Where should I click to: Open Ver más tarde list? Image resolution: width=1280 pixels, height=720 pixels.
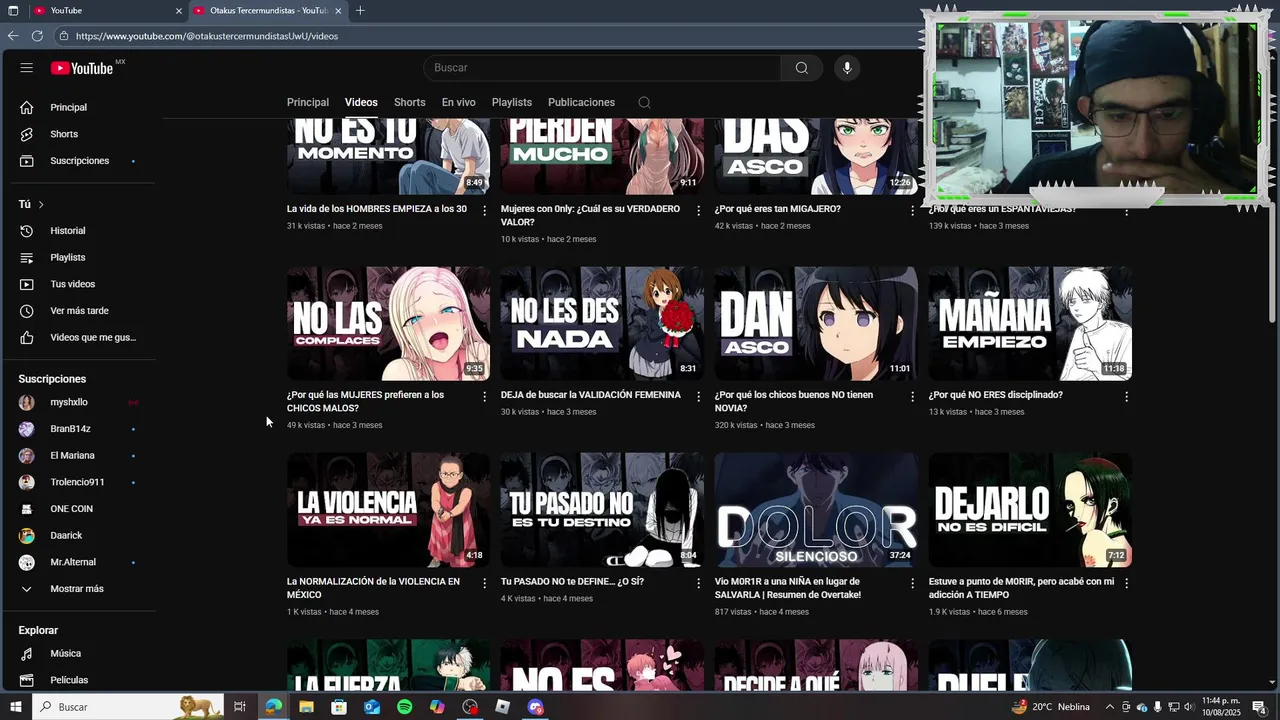pos(78,311)
